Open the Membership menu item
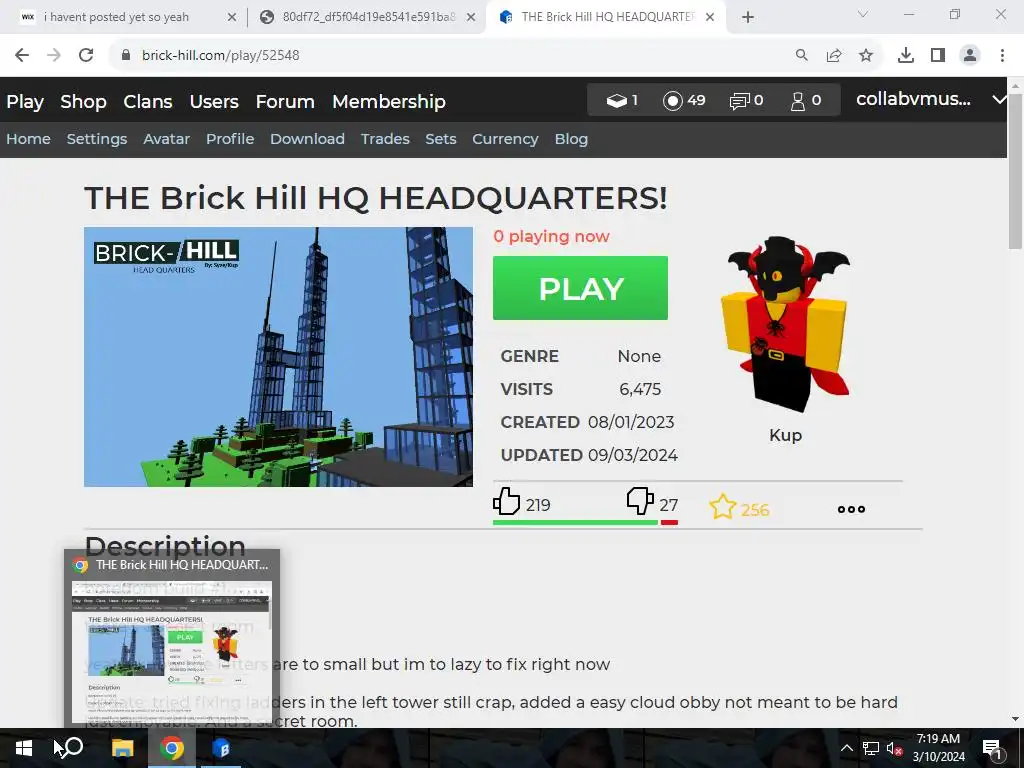This screenshot has width=1024, height=768. 389,102
